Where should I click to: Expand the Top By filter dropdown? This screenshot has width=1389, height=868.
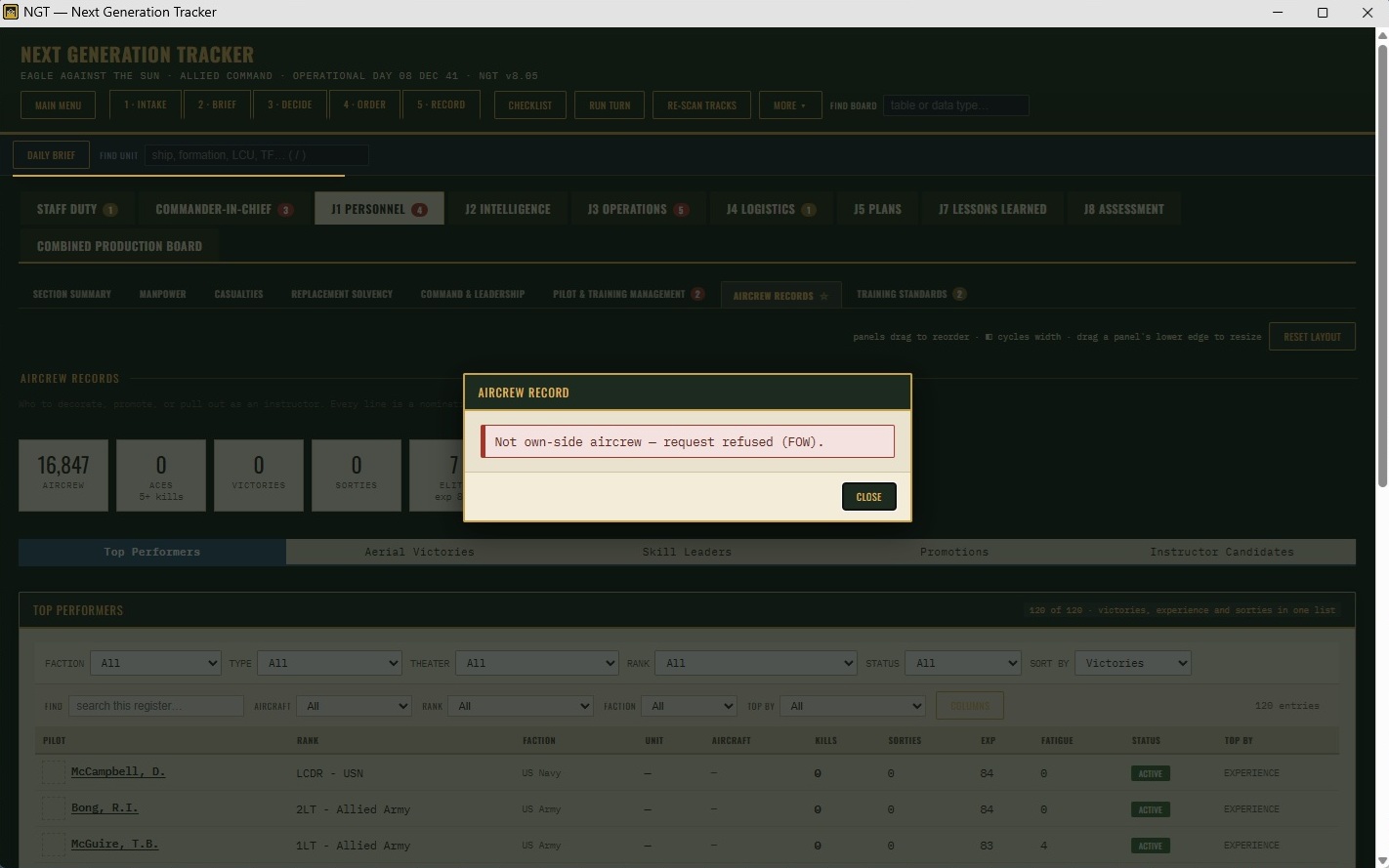click(x=853, y=706)
